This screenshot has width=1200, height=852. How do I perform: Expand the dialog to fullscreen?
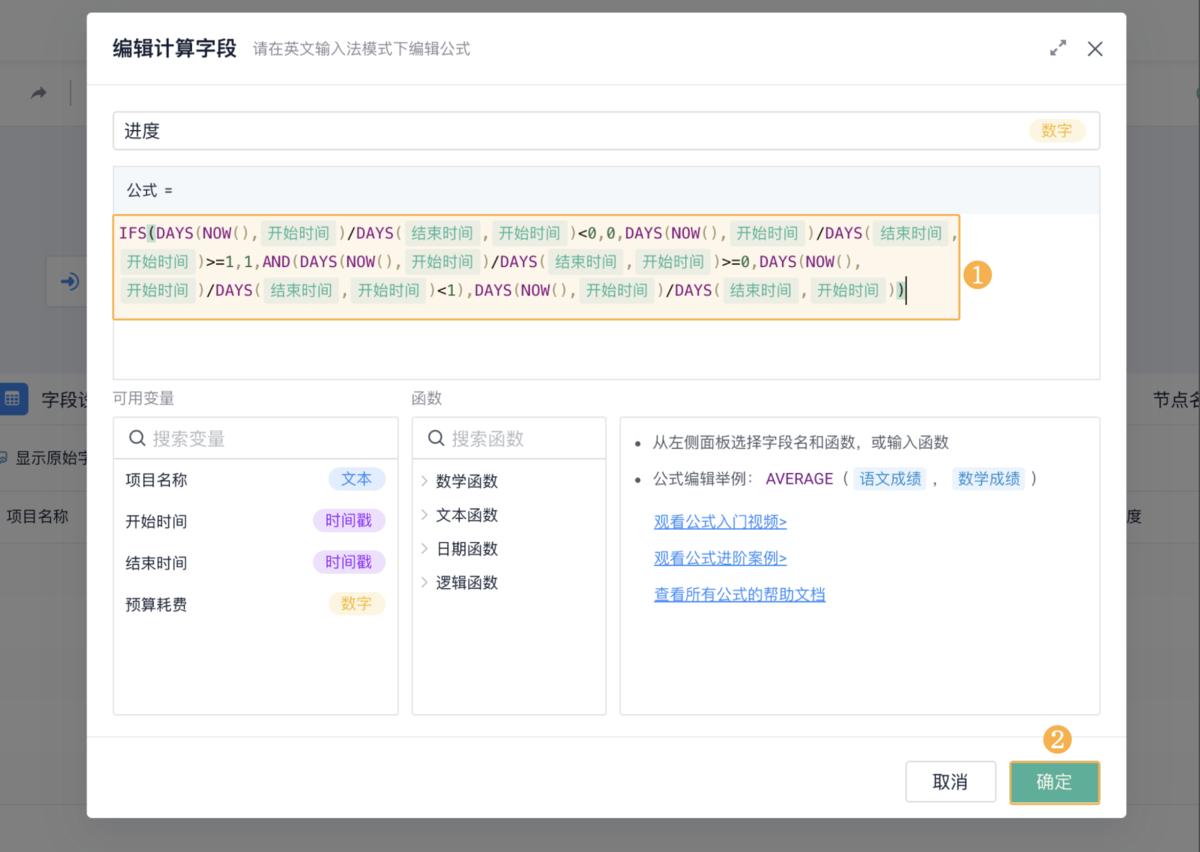point(1058,48)
